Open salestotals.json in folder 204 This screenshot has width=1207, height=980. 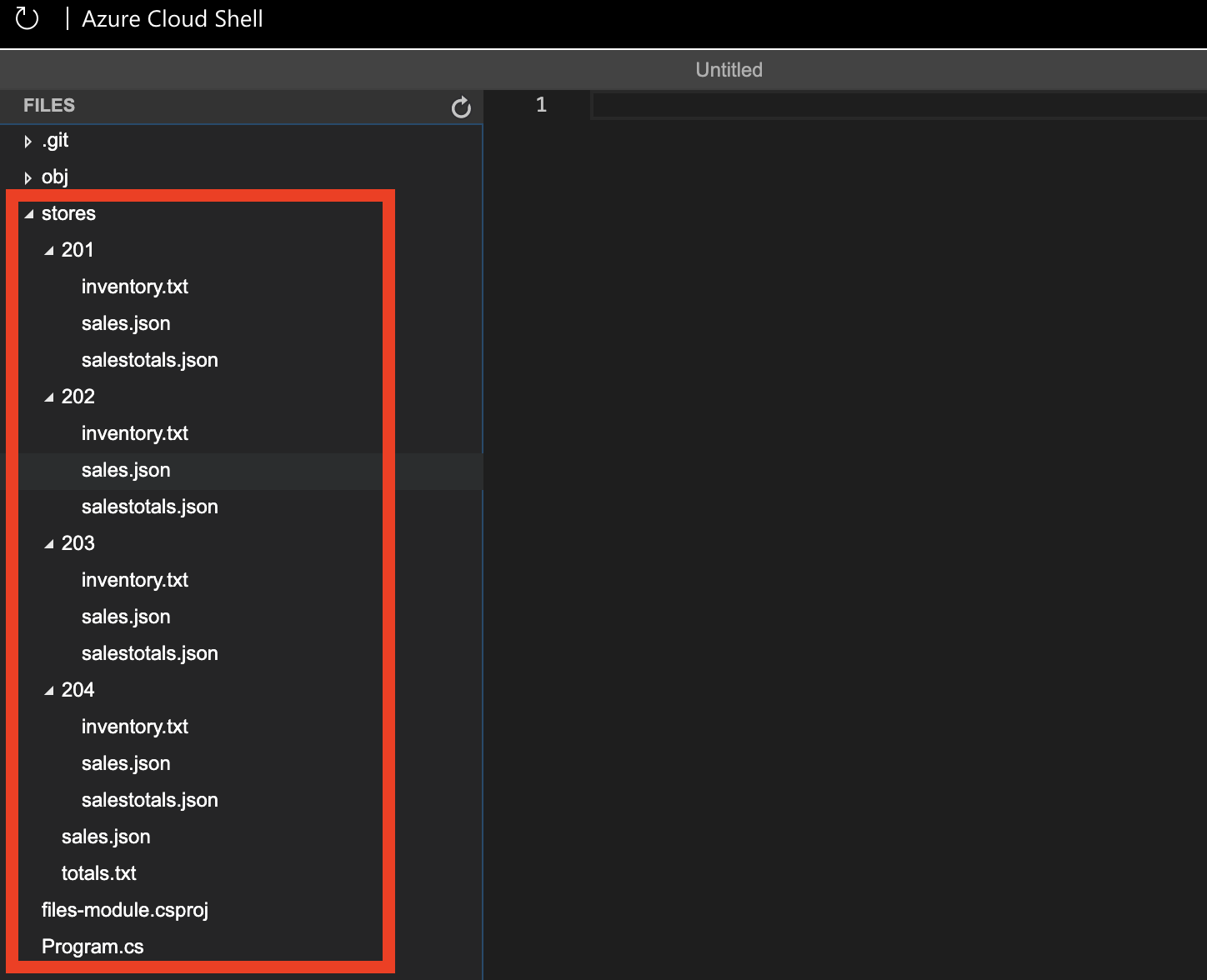[150, 800]
